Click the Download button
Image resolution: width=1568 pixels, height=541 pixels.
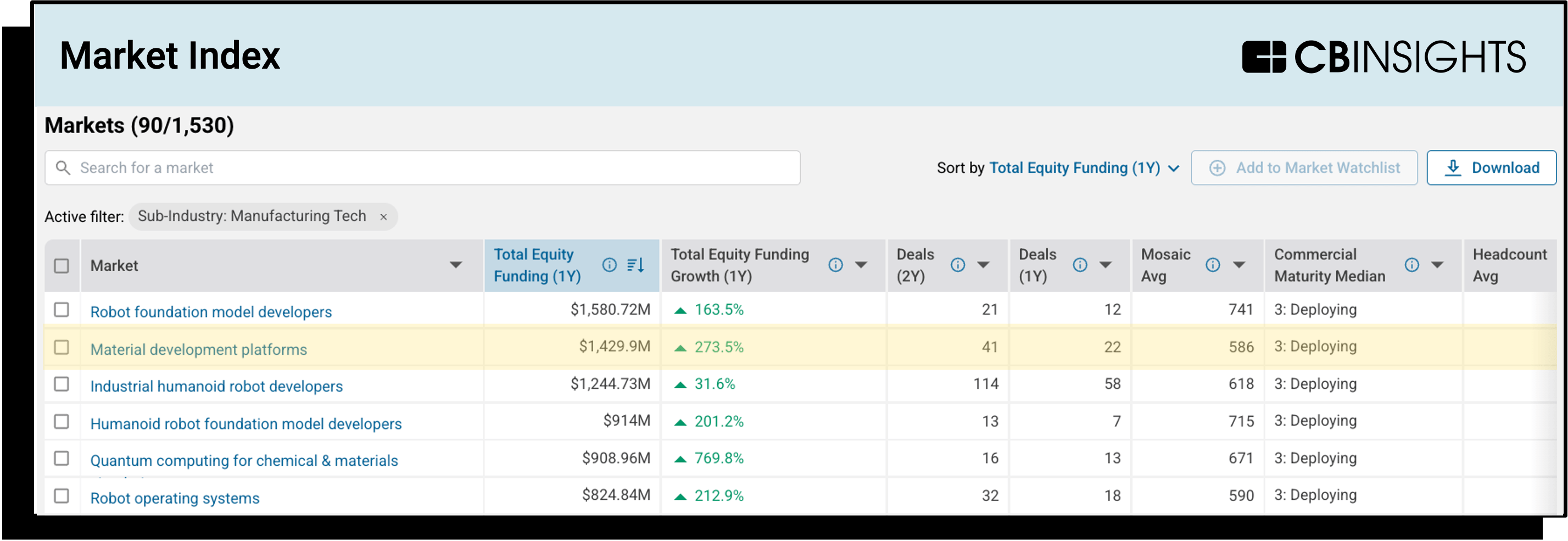click(1491, 168)
